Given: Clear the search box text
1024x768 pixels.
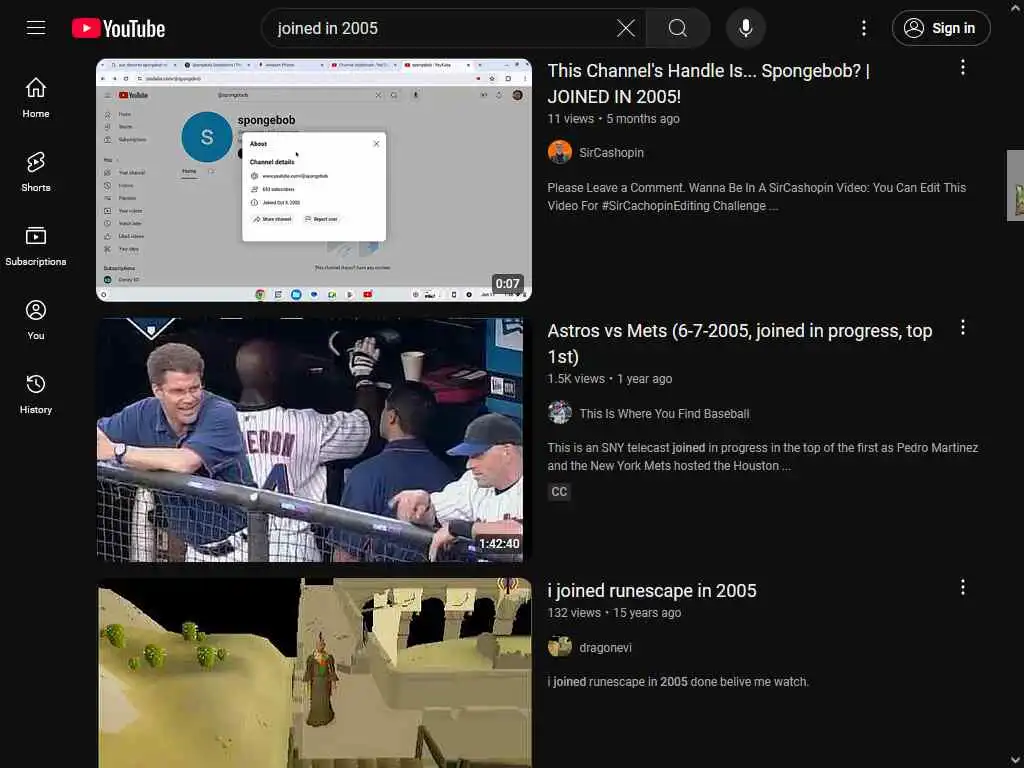Looking at the screenshot, I should point(626,28).
